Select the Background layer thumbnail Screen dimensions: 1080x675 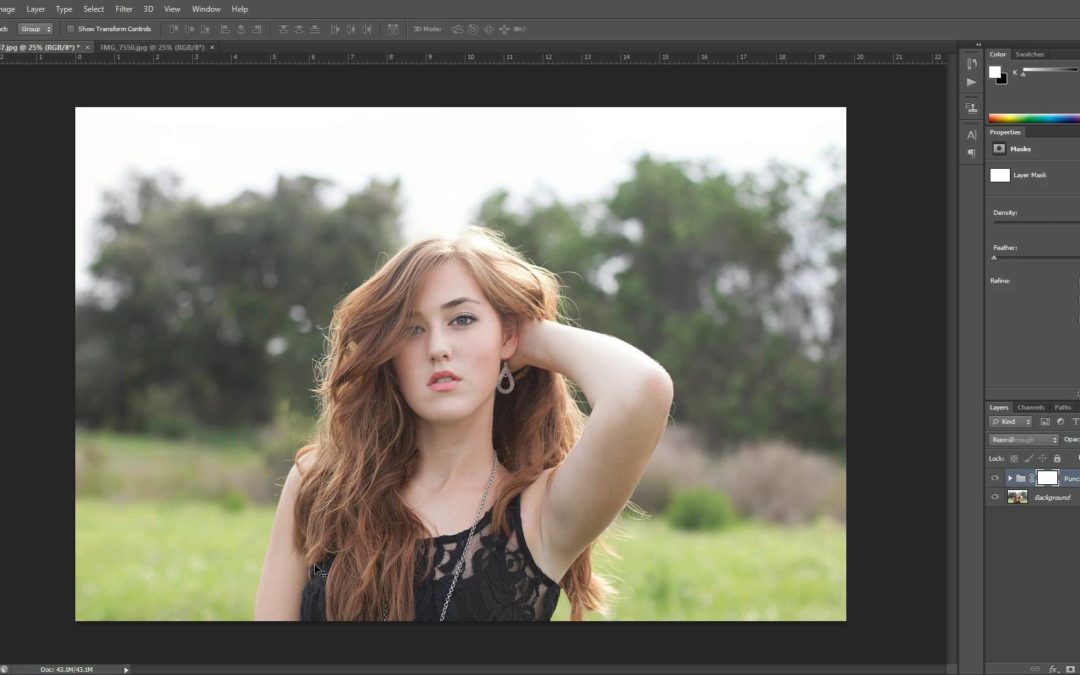click(1017, 497)
